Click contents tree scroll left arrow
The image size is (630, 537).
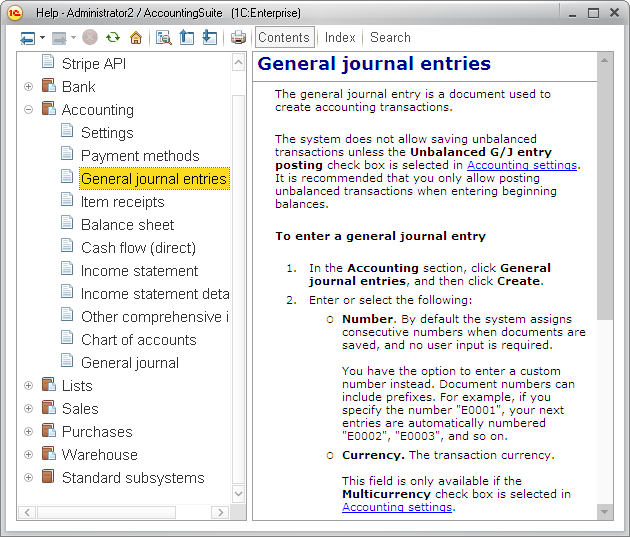tap(27, 512)
